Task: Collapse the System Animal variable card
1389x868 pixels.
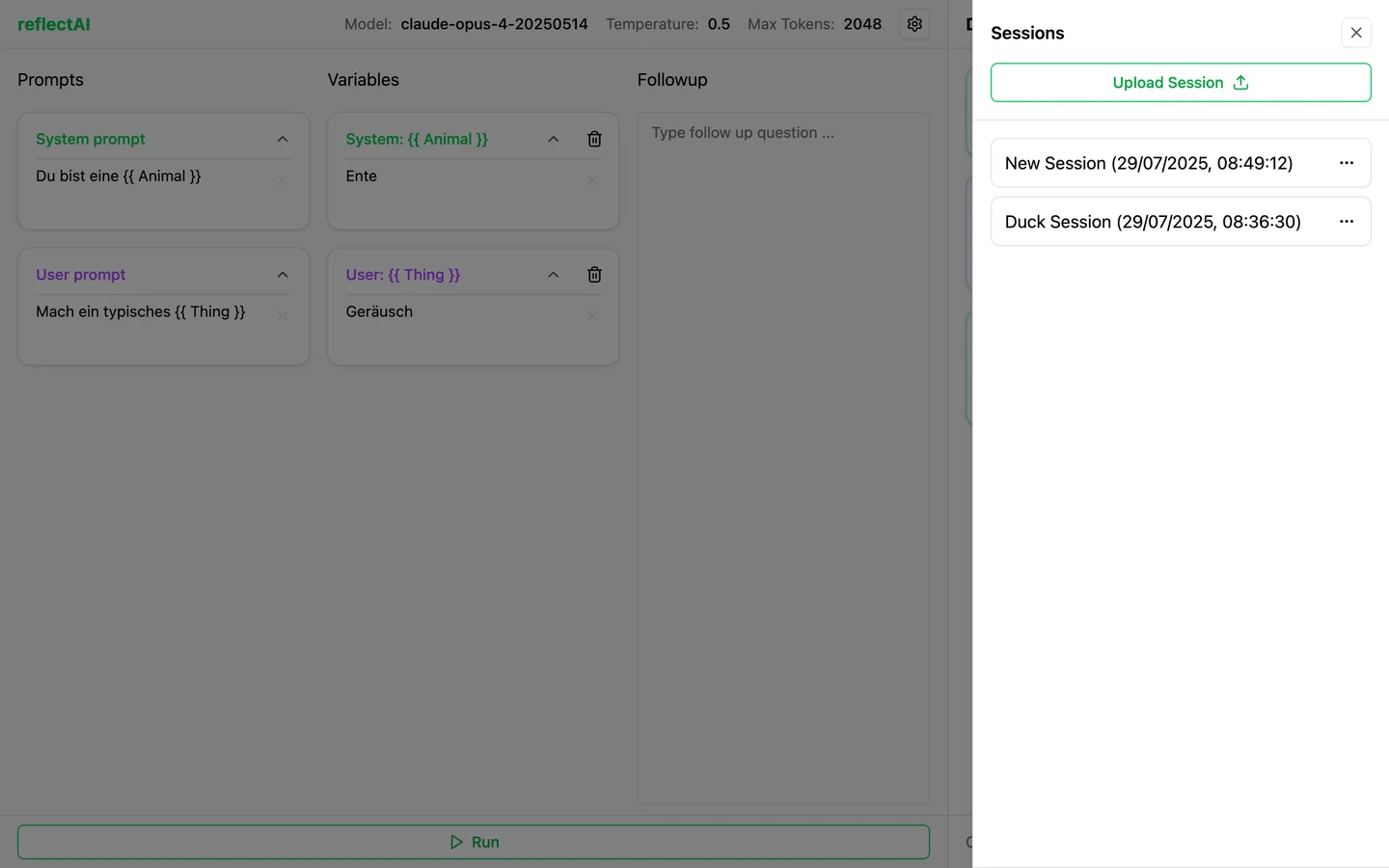Action: coord(554,140)
